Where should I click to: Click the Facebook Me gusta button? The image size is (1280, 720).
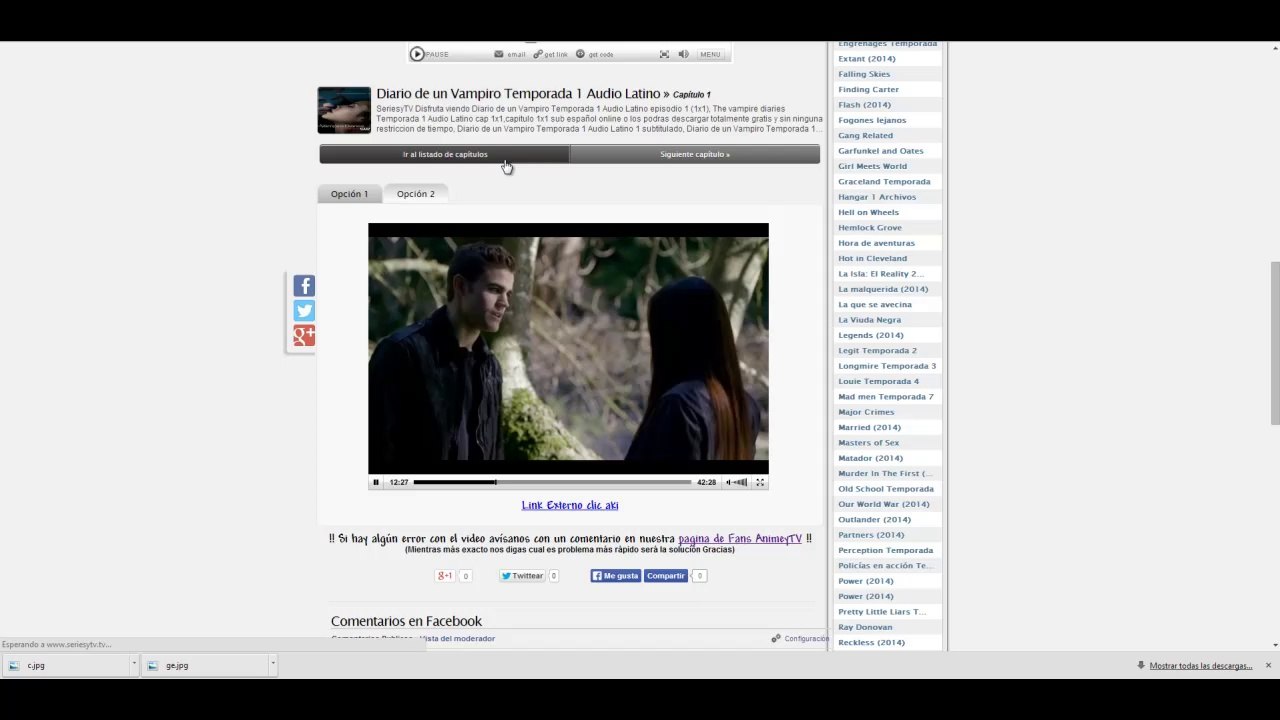click(615, 576)
